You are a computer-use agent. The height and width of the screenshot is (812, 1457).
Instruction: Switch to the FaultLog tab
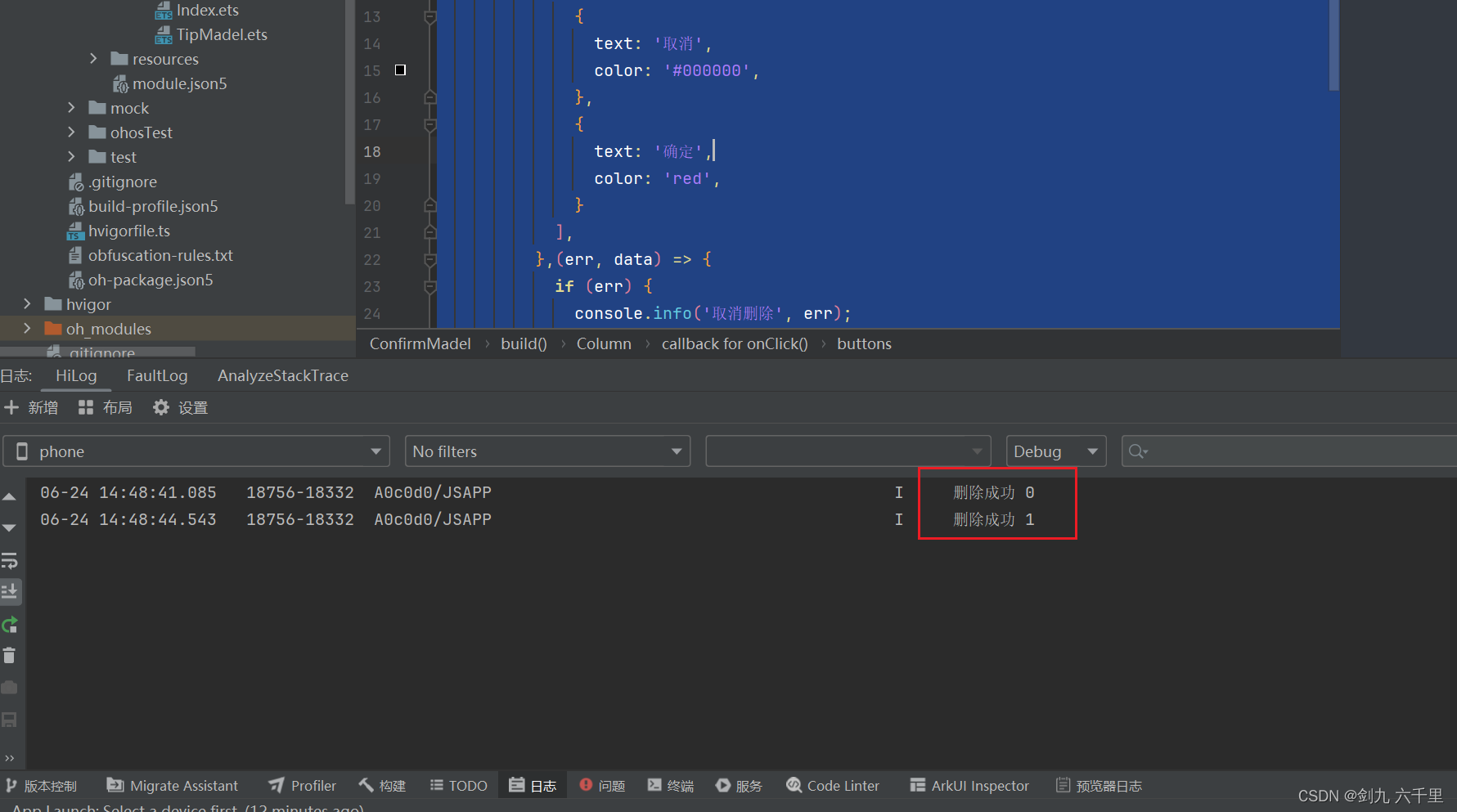(157, 375)
